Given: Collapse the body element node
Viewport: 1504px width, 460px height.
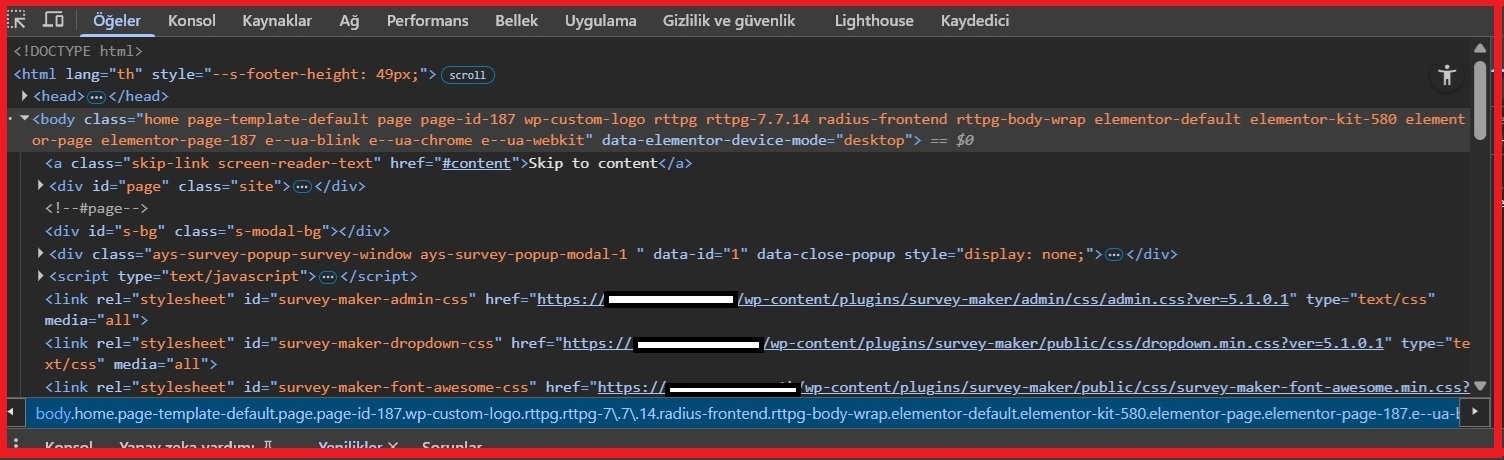Looking at the screenshot, I should (x=25, y=118).
